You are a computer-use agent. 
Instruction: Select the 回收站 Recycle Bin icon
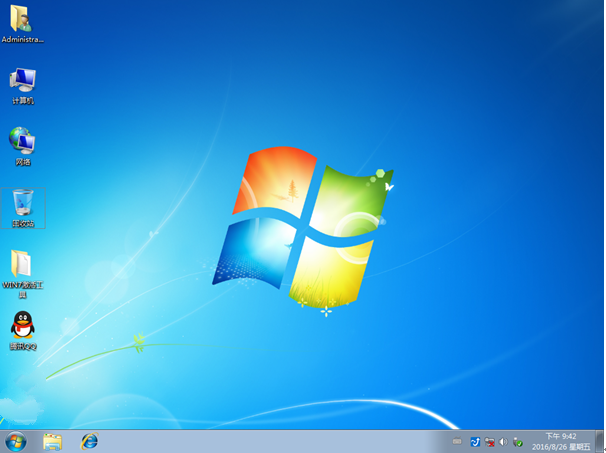click(x=23, y=208)
